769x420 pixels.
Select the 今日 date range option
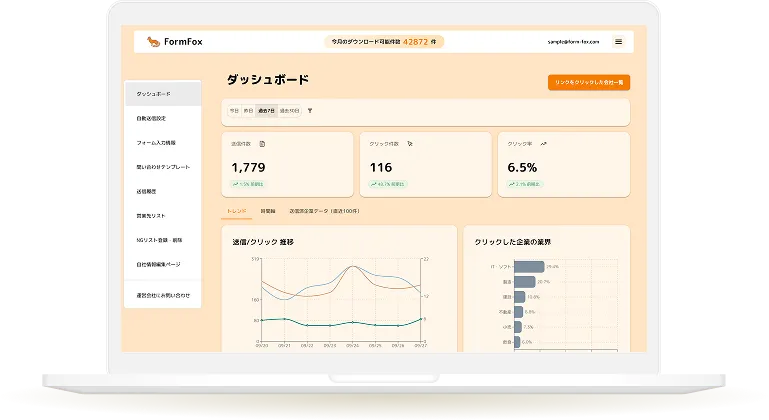(x=234, y=111)
